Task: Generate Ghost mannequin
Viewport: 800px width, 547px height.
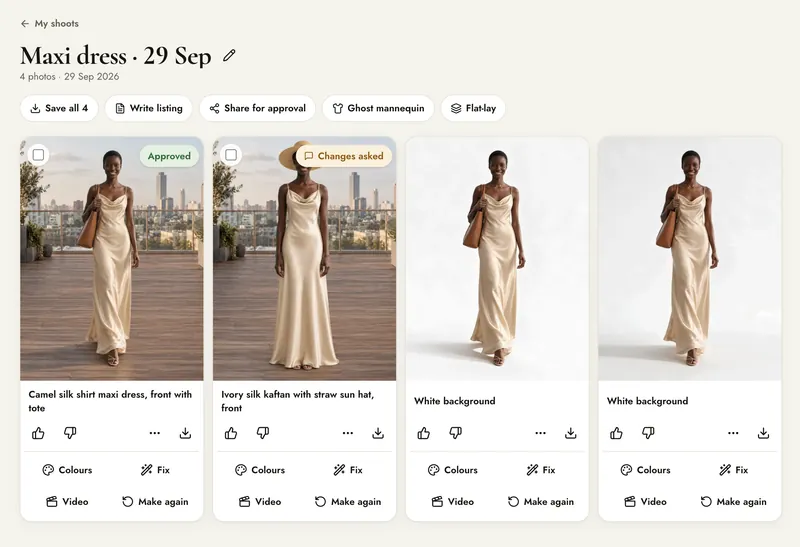Action: 378,108
